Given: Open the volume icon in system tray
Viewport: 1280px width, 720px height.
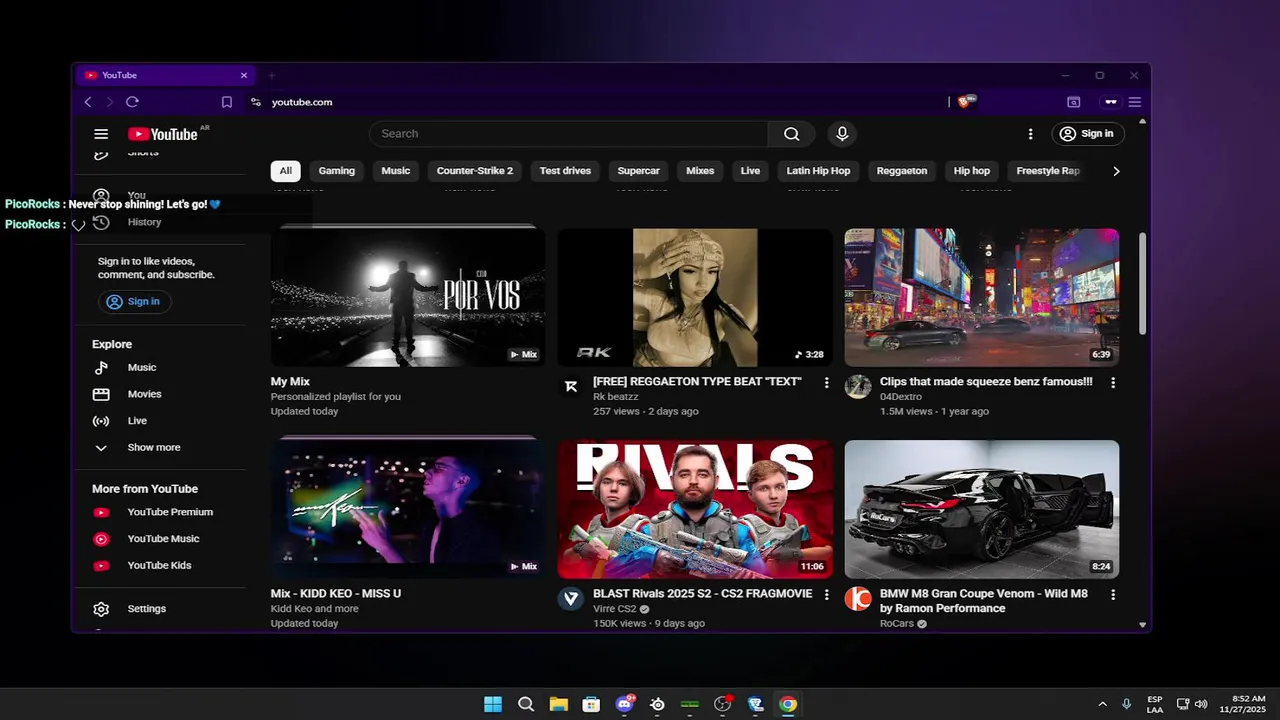Looking at the screenshot, I should [x=1200, y=704].
